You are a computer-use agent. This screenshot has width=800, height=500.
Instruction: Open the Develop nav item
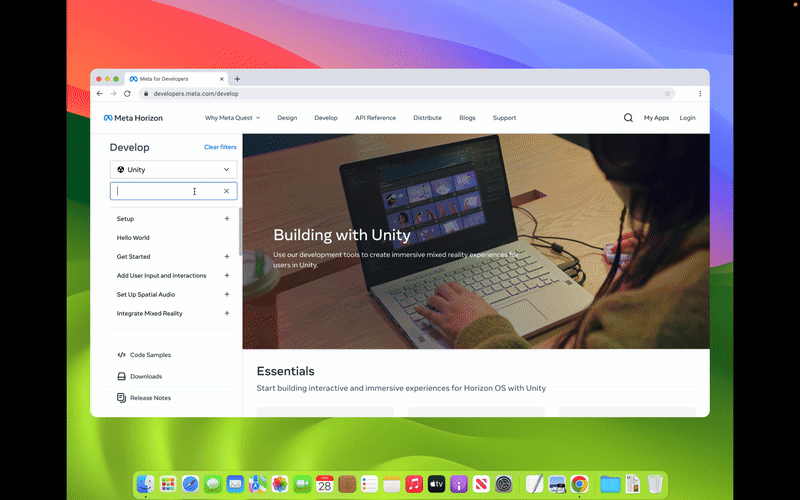coord(326,118)
